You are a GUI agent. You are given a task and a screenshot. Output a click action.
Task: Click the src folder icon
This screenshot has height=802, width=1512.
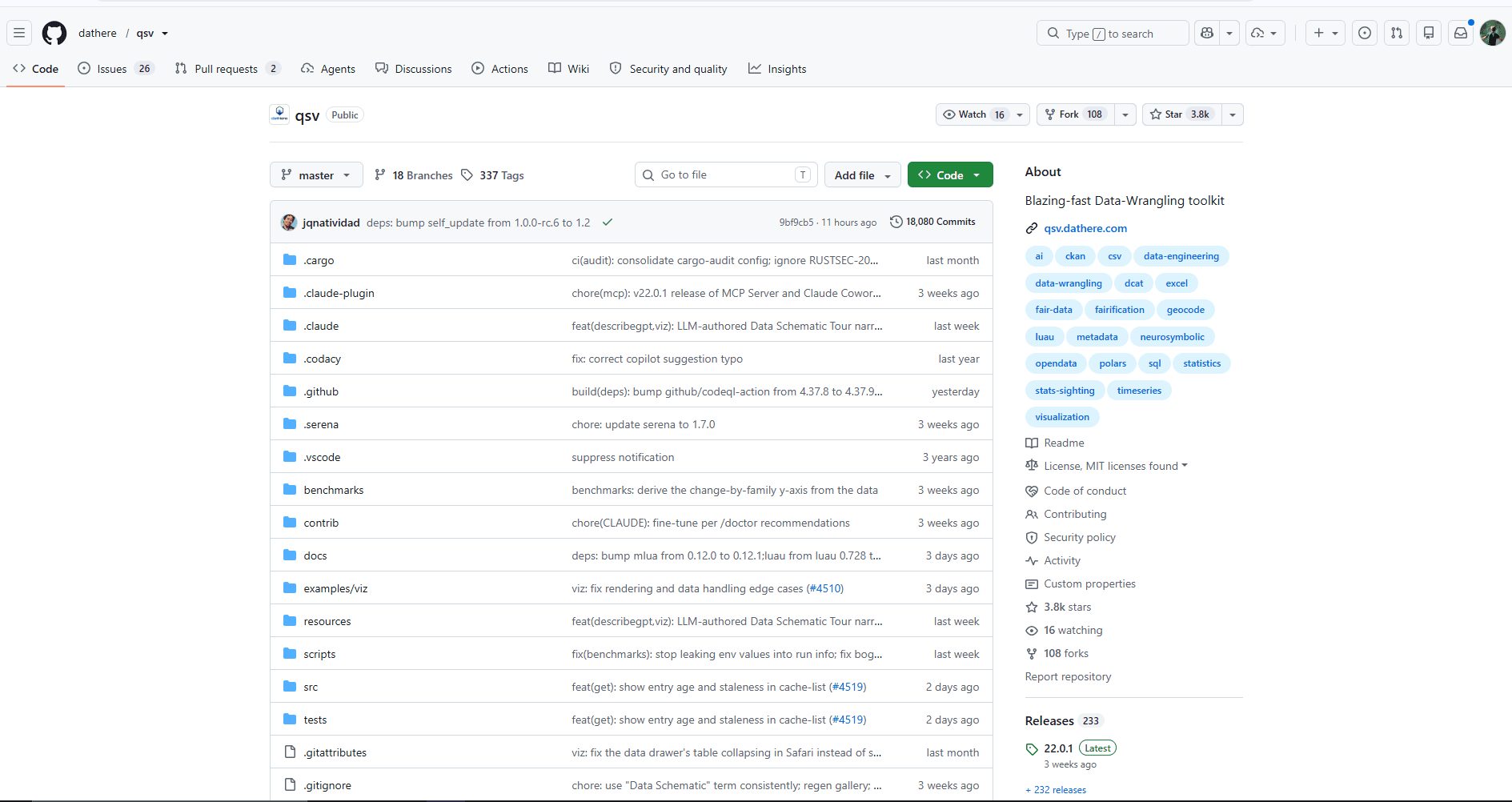tap(290, 686)
